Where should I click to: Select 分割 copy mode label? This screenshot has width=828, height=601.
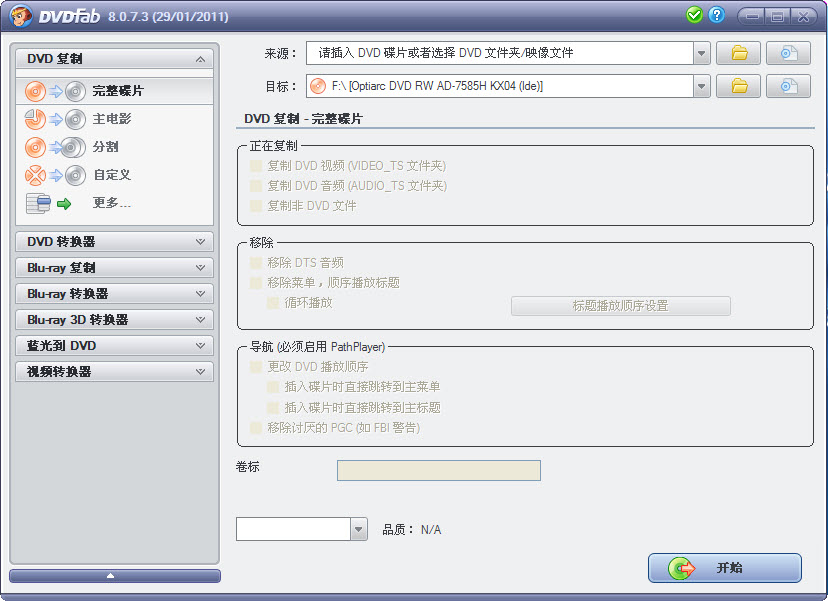(x=105, y=147)
